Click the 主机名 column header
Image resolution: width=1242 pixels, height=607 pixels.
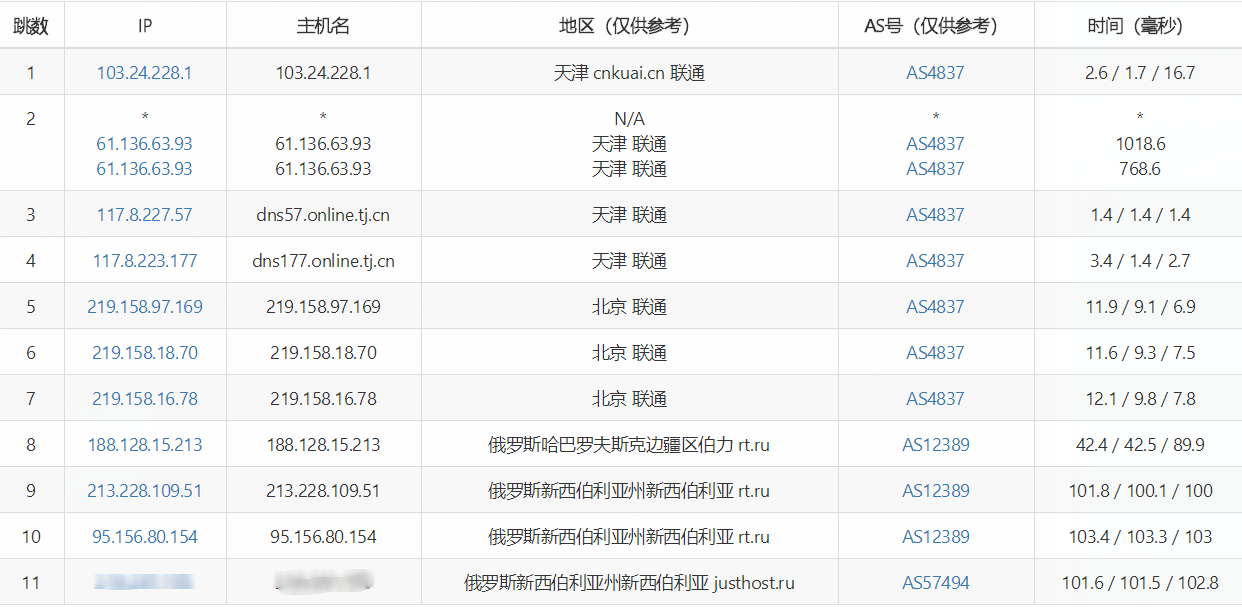(x=323, y=26)
